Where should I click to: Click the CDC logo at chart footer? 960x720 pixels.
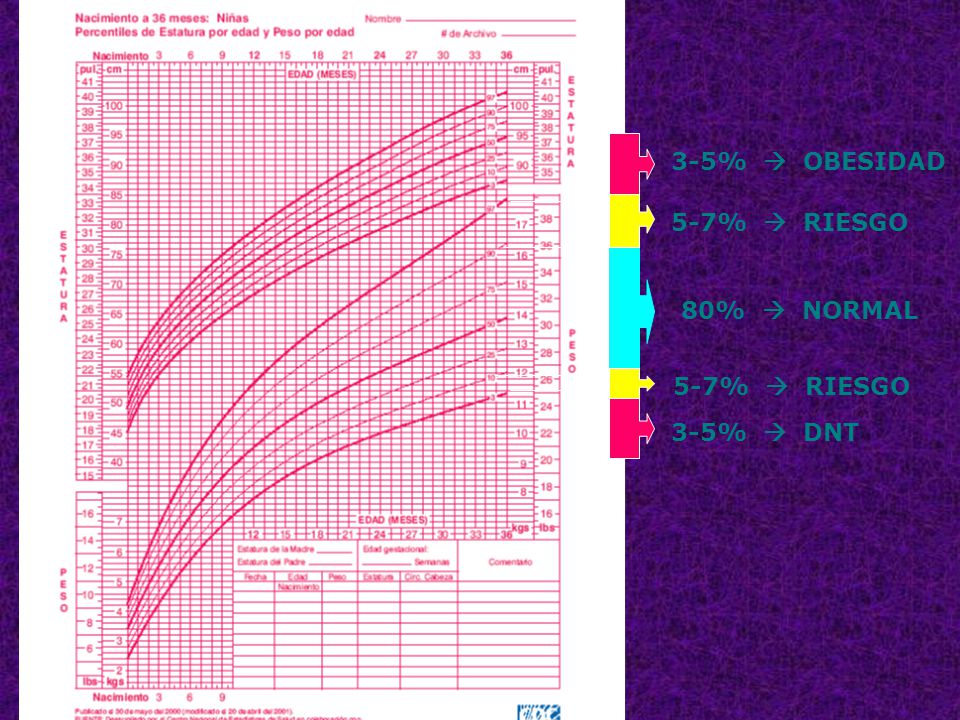(538, 713)
